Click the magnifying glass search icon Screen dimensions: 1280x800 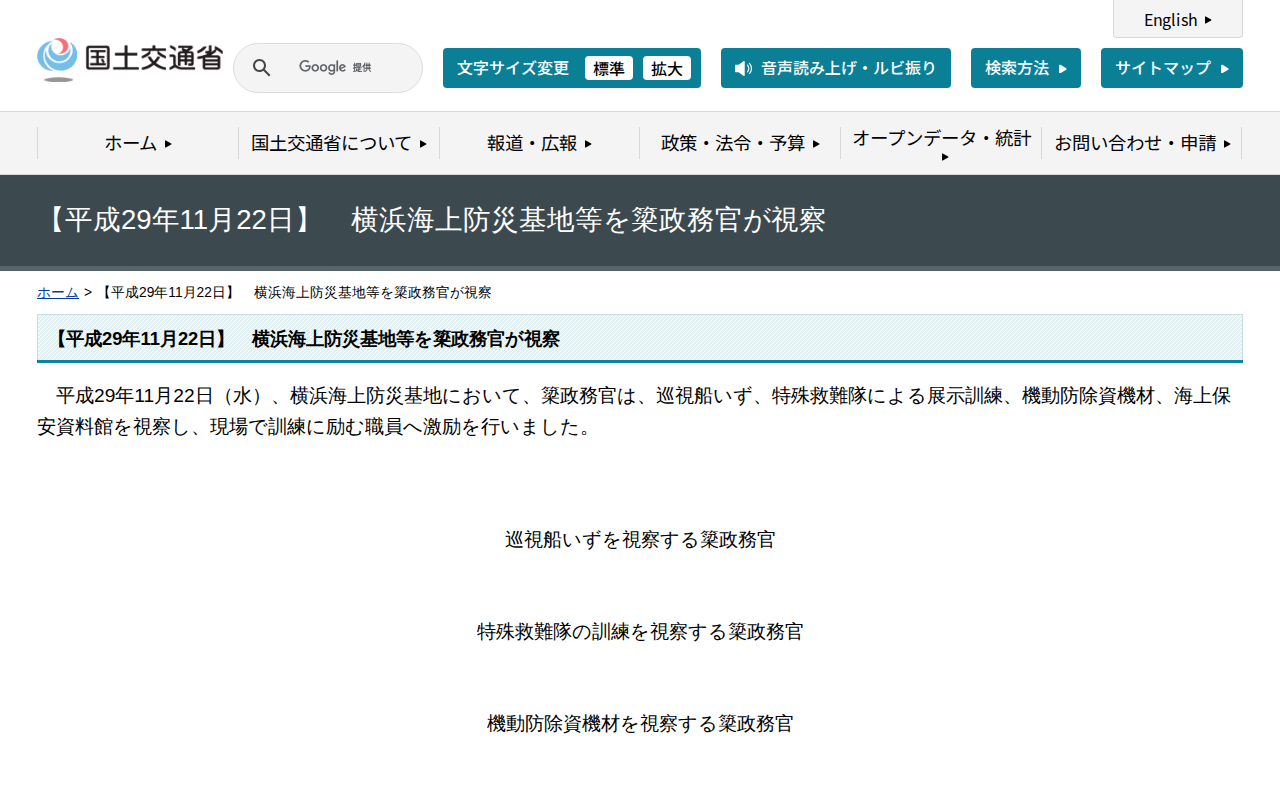261,67
